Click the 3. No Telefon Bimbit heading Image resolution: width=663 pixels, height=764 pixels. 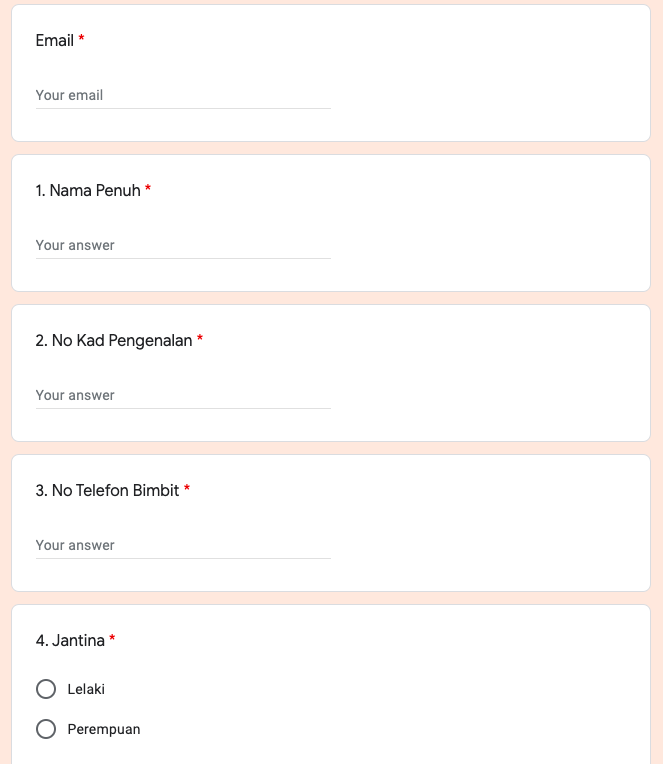click(107, 490)
